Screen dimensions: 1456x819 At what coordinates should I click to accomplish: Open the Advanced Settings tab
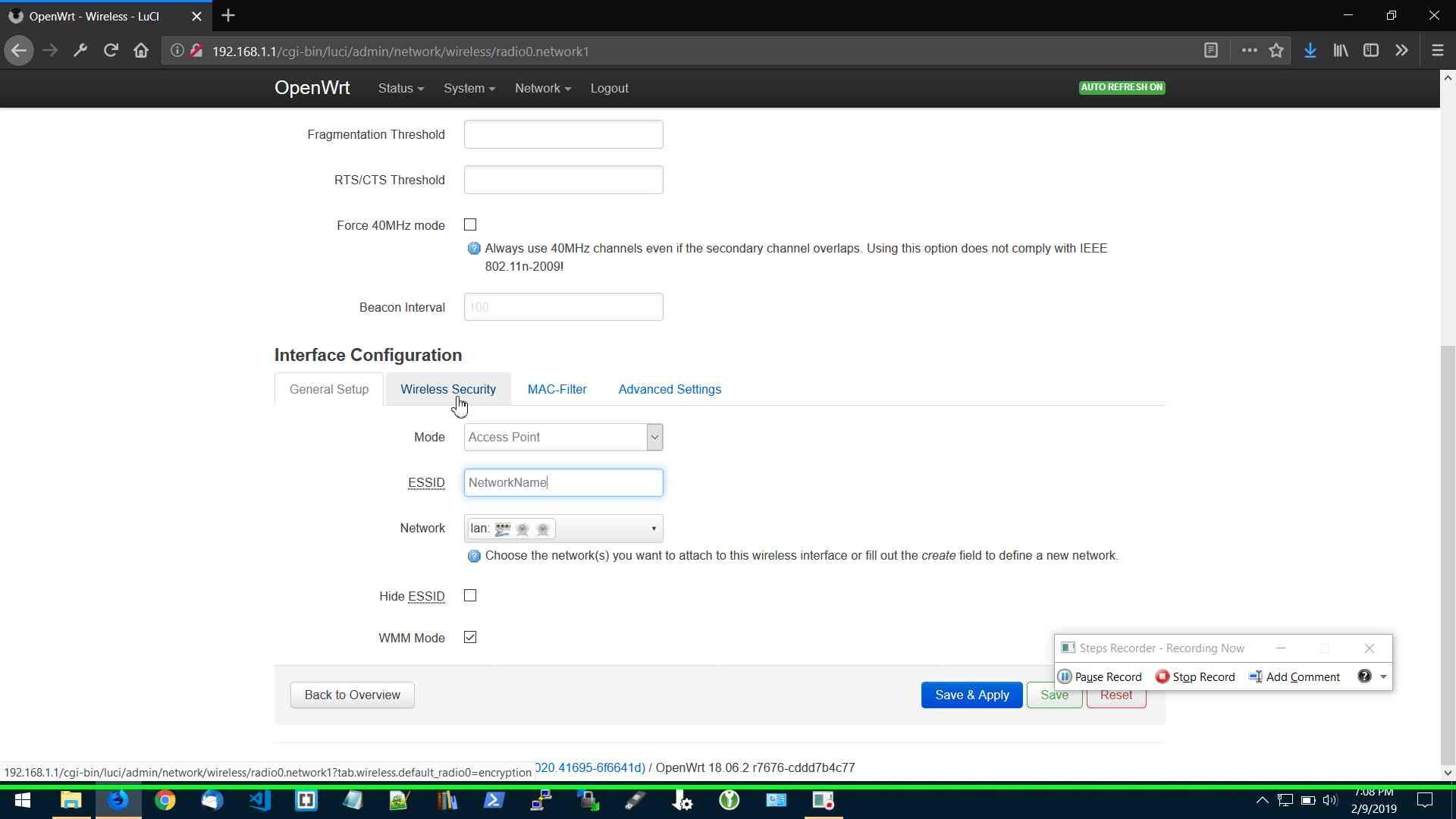pos(669,389)
